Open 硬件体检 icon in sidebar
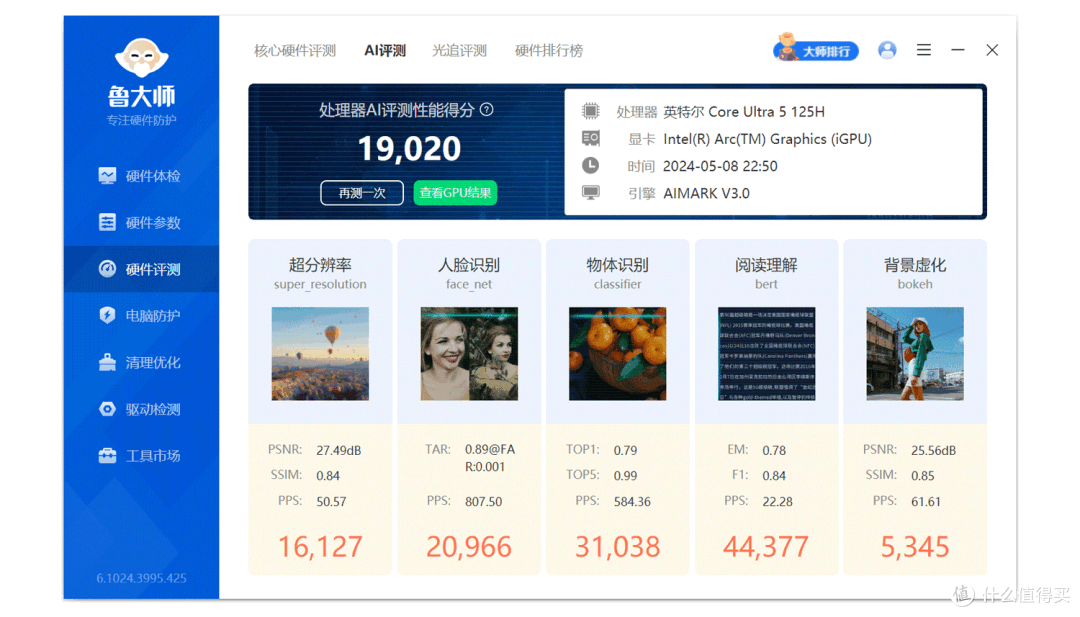The image size is (1080, 617). [107, 176]
